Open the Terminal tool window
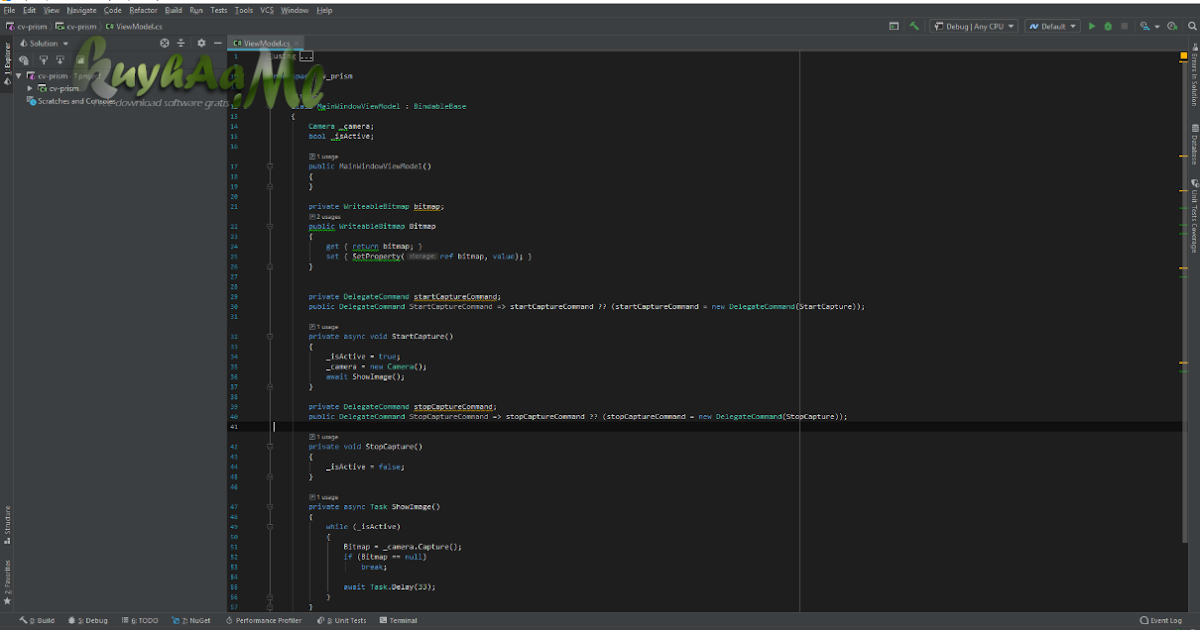 tap(398, 621)
